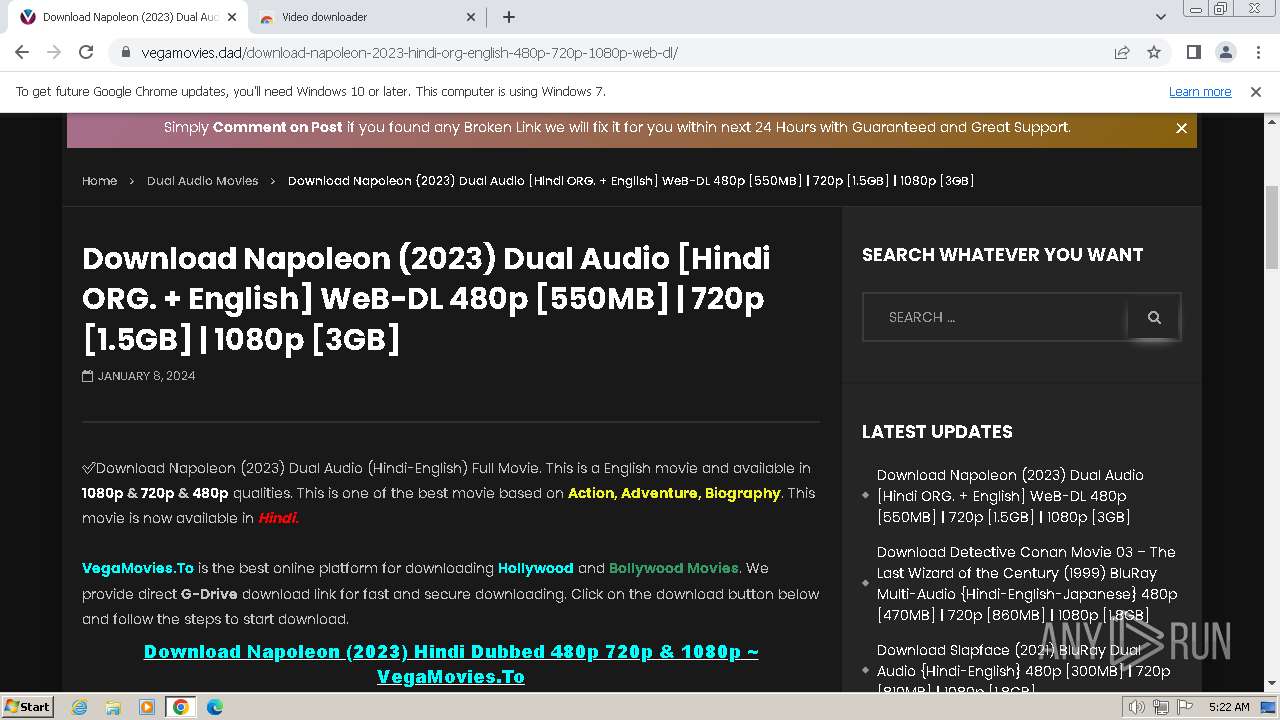Image resolution: width=1280 pixels, height=720 pixels.
Task: Reload the current page
Action: pos(86,52)
